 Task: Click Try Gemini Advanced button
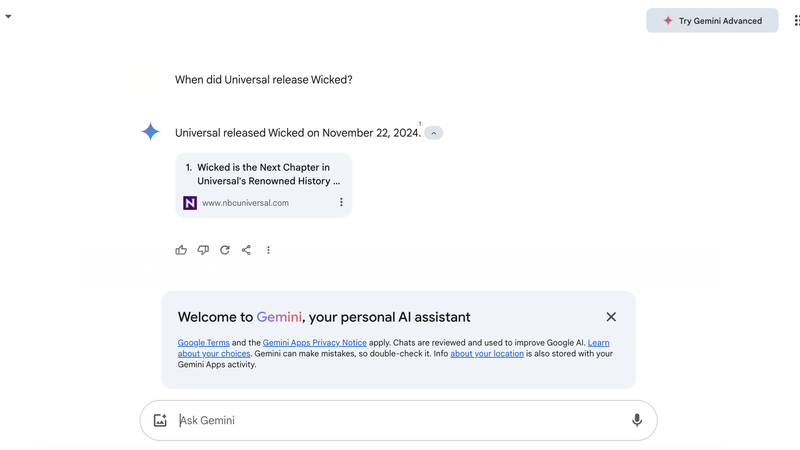(712, 20)
